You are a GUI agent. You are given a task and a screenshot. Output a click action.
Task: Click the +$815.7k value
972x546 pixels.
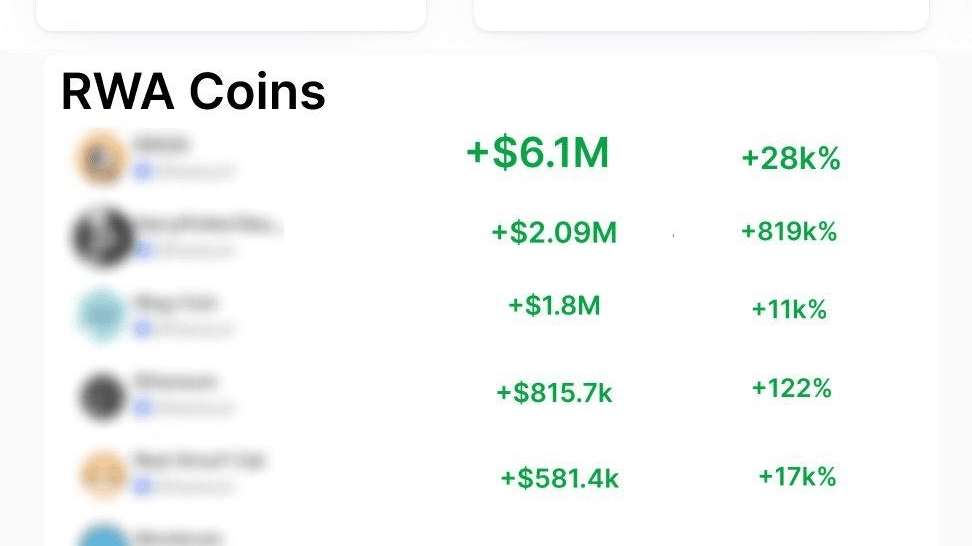point(554,393)
